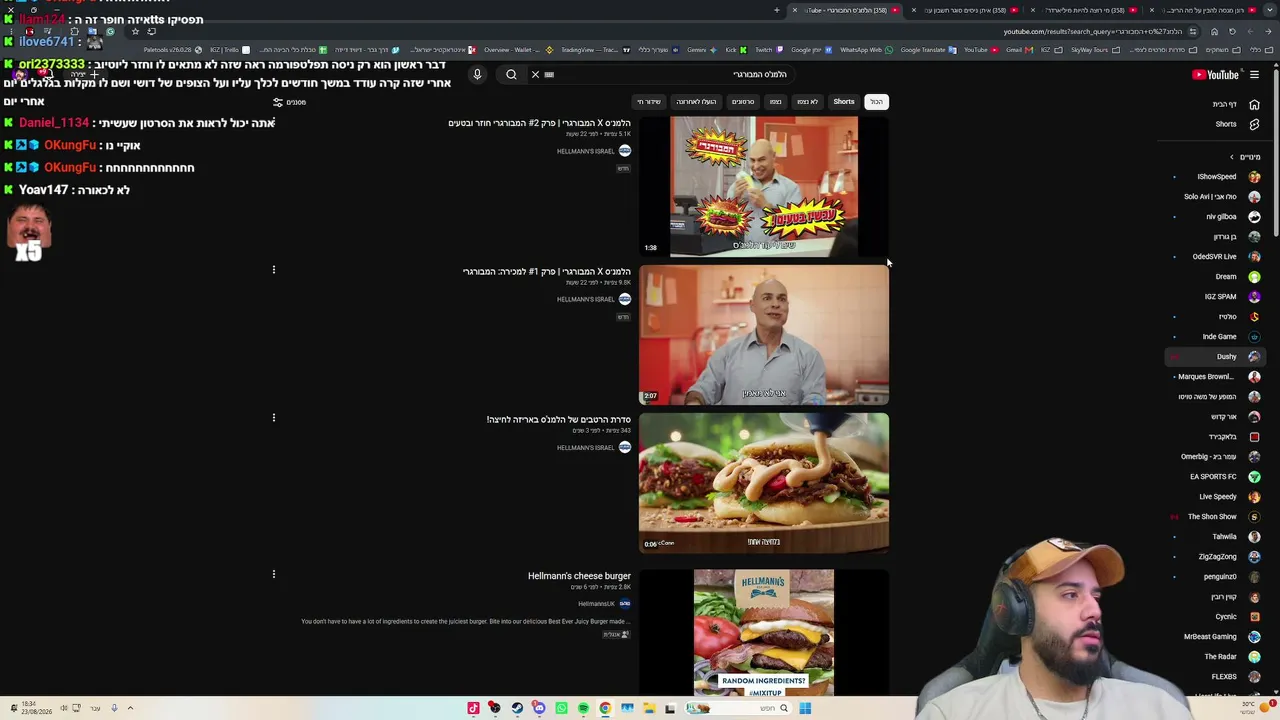This screenshot has height=720, width=1280.
Task: Open the penguinz0 subscription
Action: click(x=1217, y=577)
